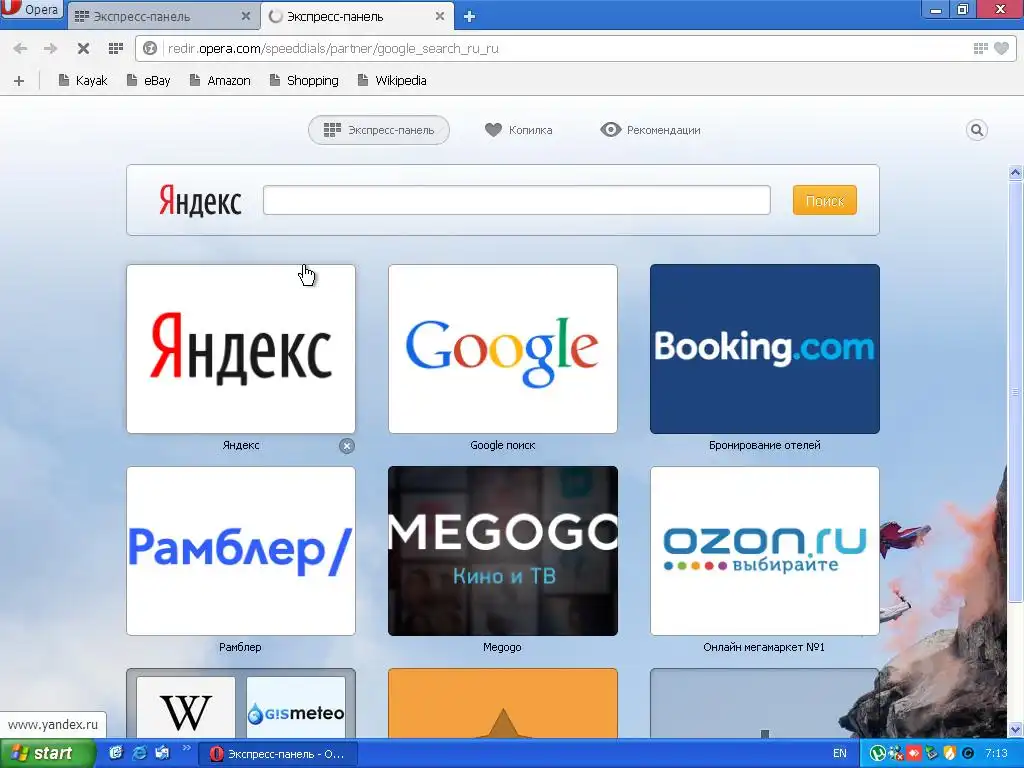Focus the Яндекс search input field
This screenshot has height=768, width=1024.
point(517,200)
